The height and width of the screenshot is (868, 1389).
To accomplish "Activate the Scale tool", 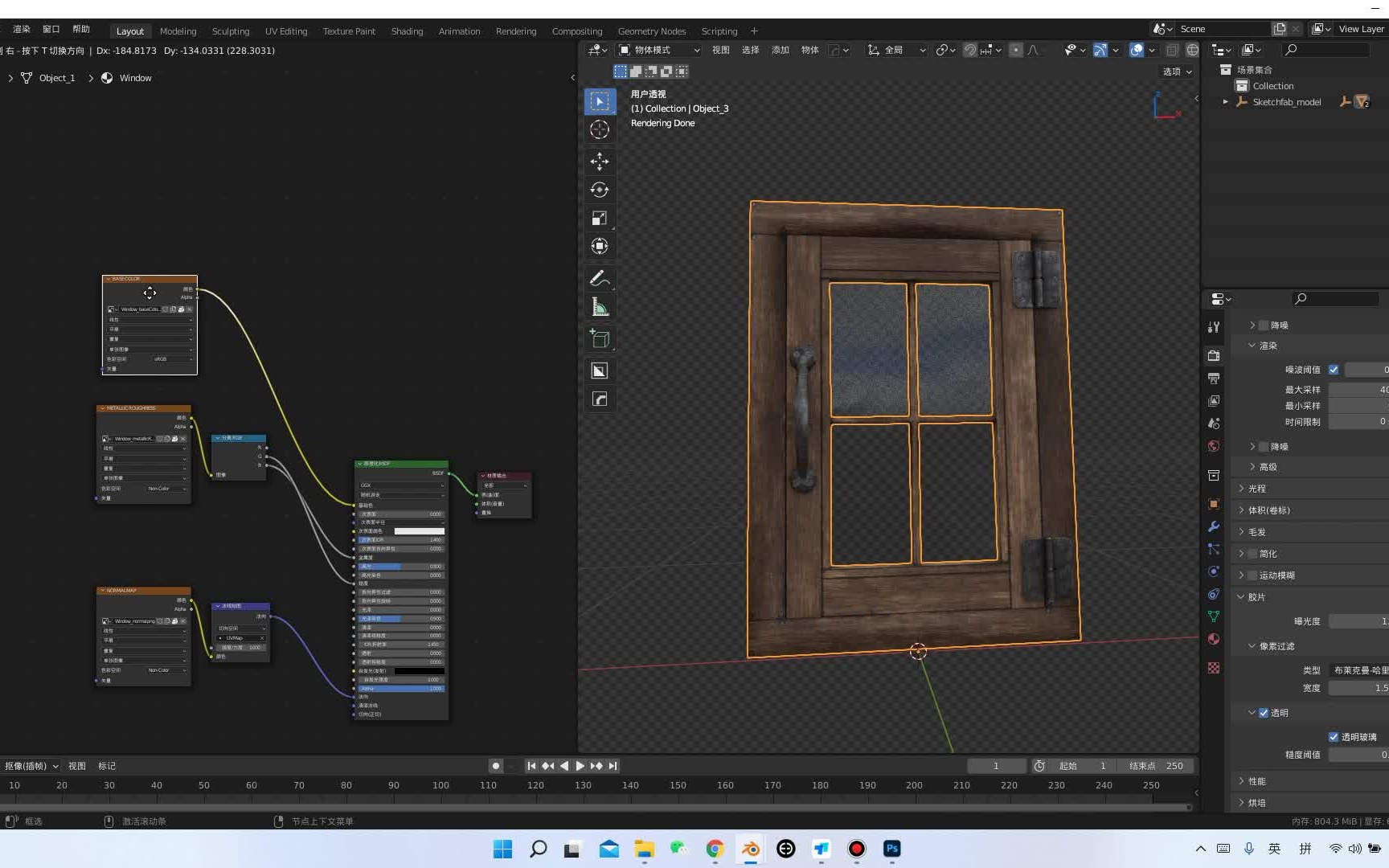I will [600, 218].
